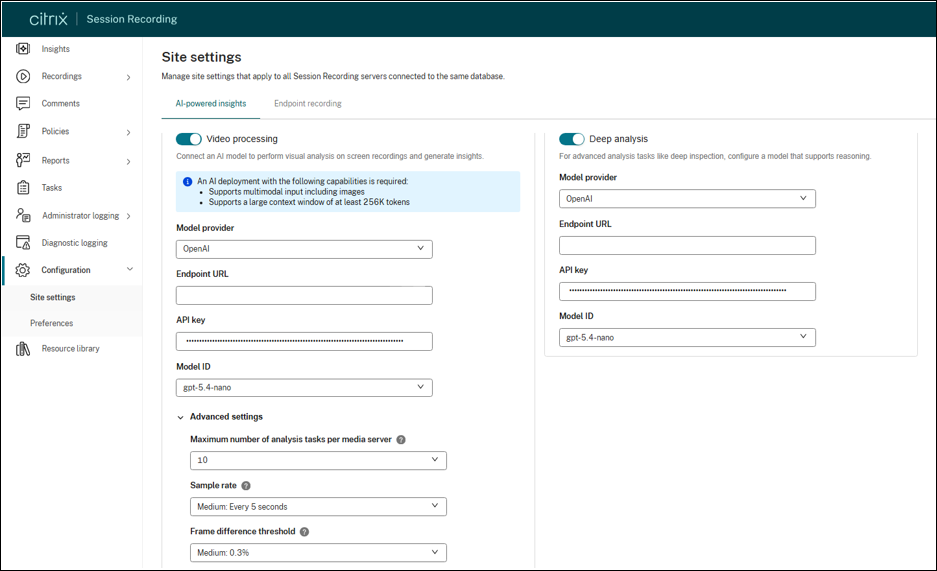Open the Frame difference threshold dropdown

tap(319, 552)
